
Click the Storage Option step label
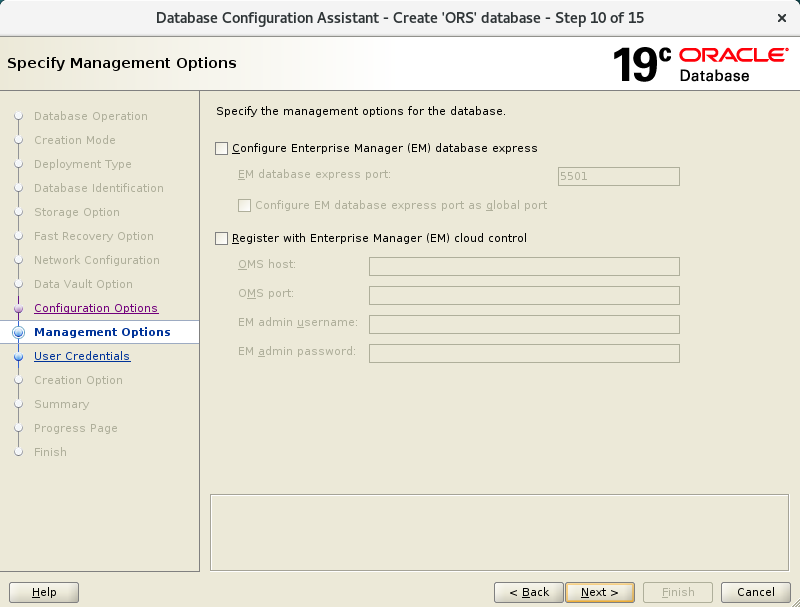pyautogui.click(x=77, y=212)
